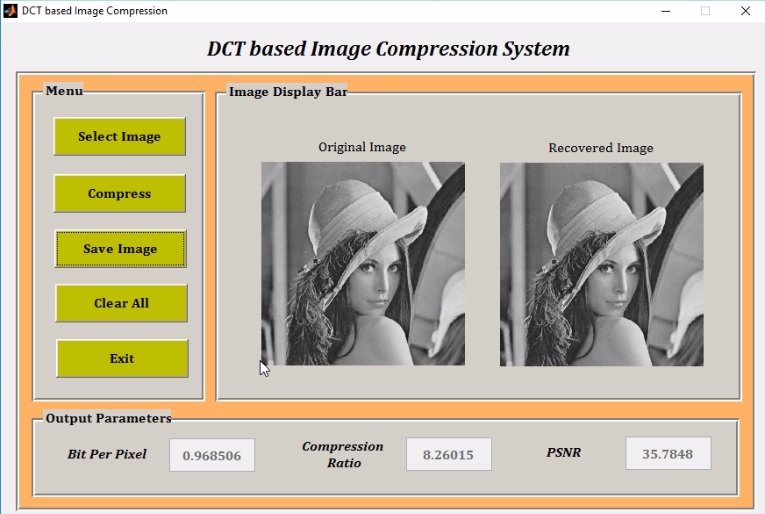Click the 'Image Display Bar' panel title
Image resolution: width=765 pixels, height=514 pixels.
[288, 92]
